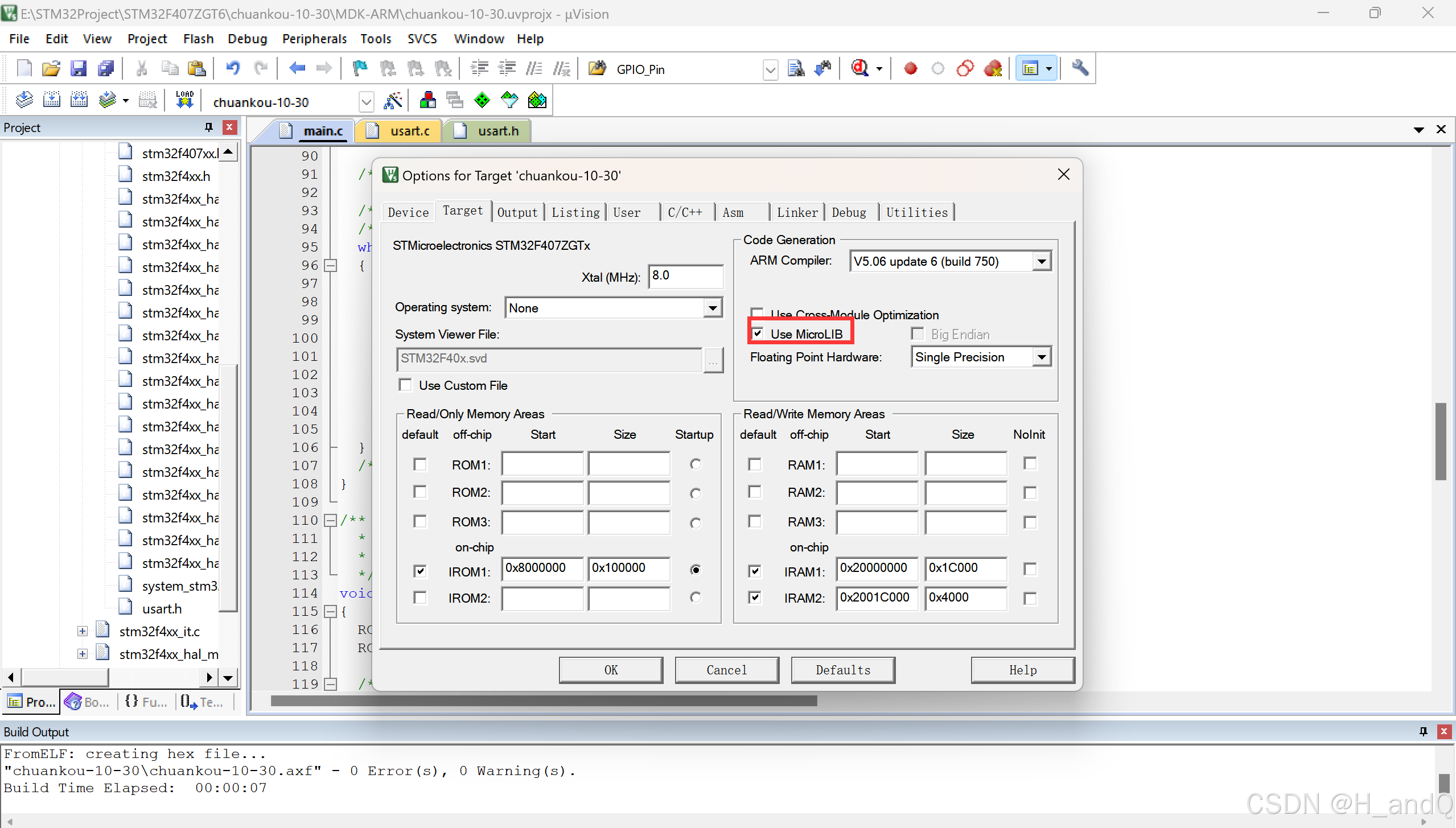Click the Download LOAD icon

(184, 101)
